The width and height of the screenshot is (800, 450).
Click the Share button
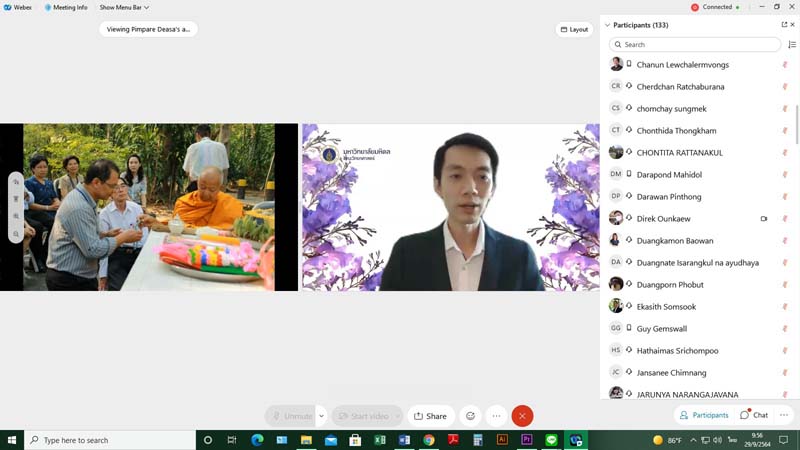coord(430,416)
